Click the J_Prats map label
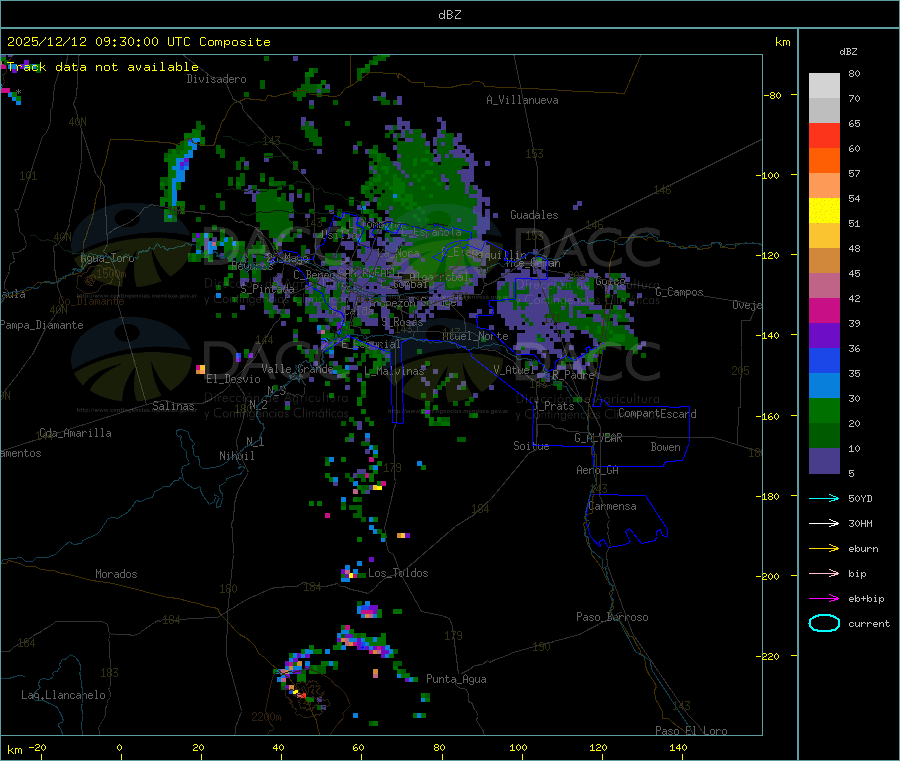900x761 pixels. tap(554, 406)
